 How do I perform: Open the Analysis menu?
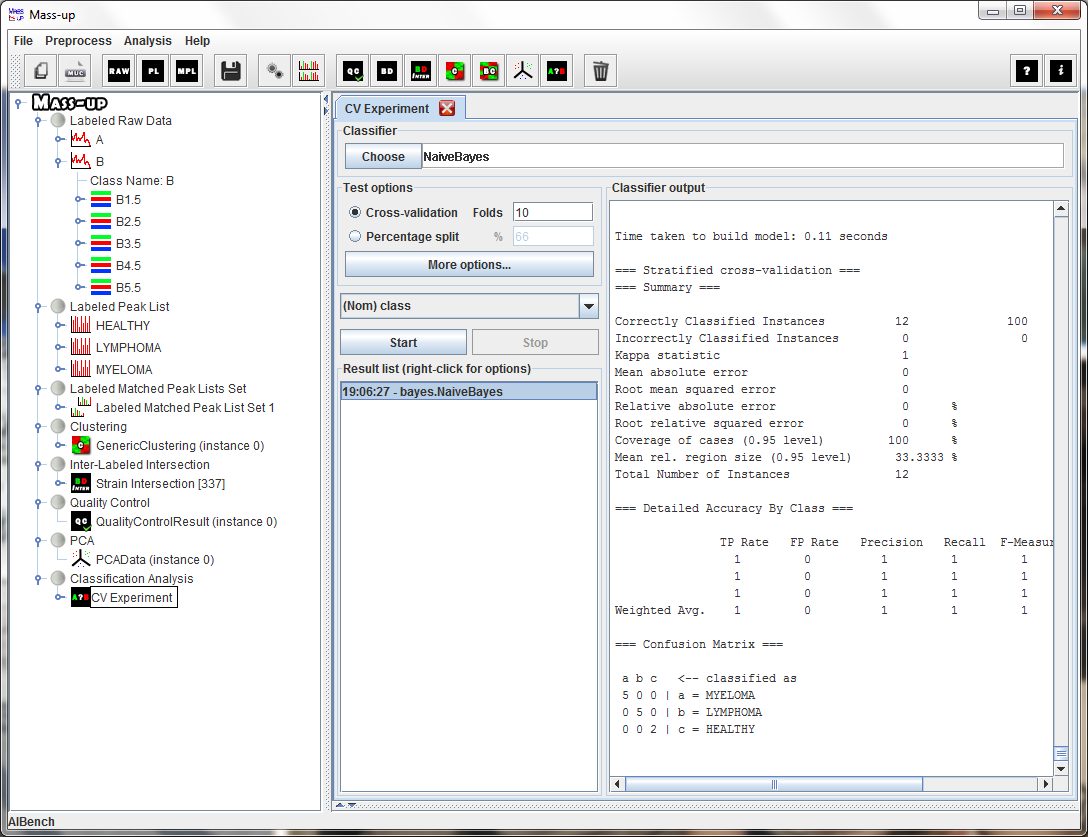147,41
